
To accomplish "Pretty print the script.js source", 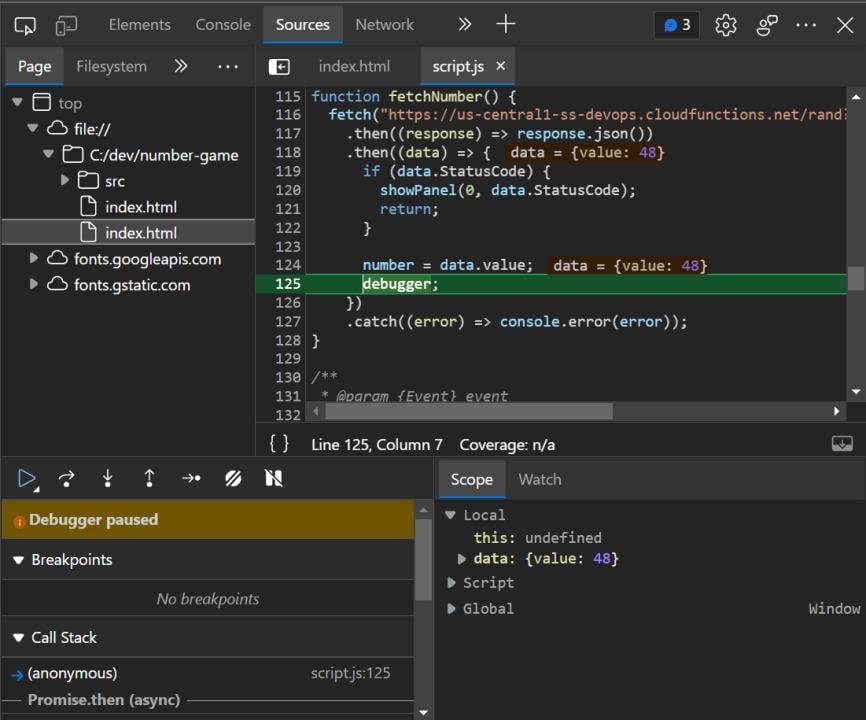I will pos(279,443).
